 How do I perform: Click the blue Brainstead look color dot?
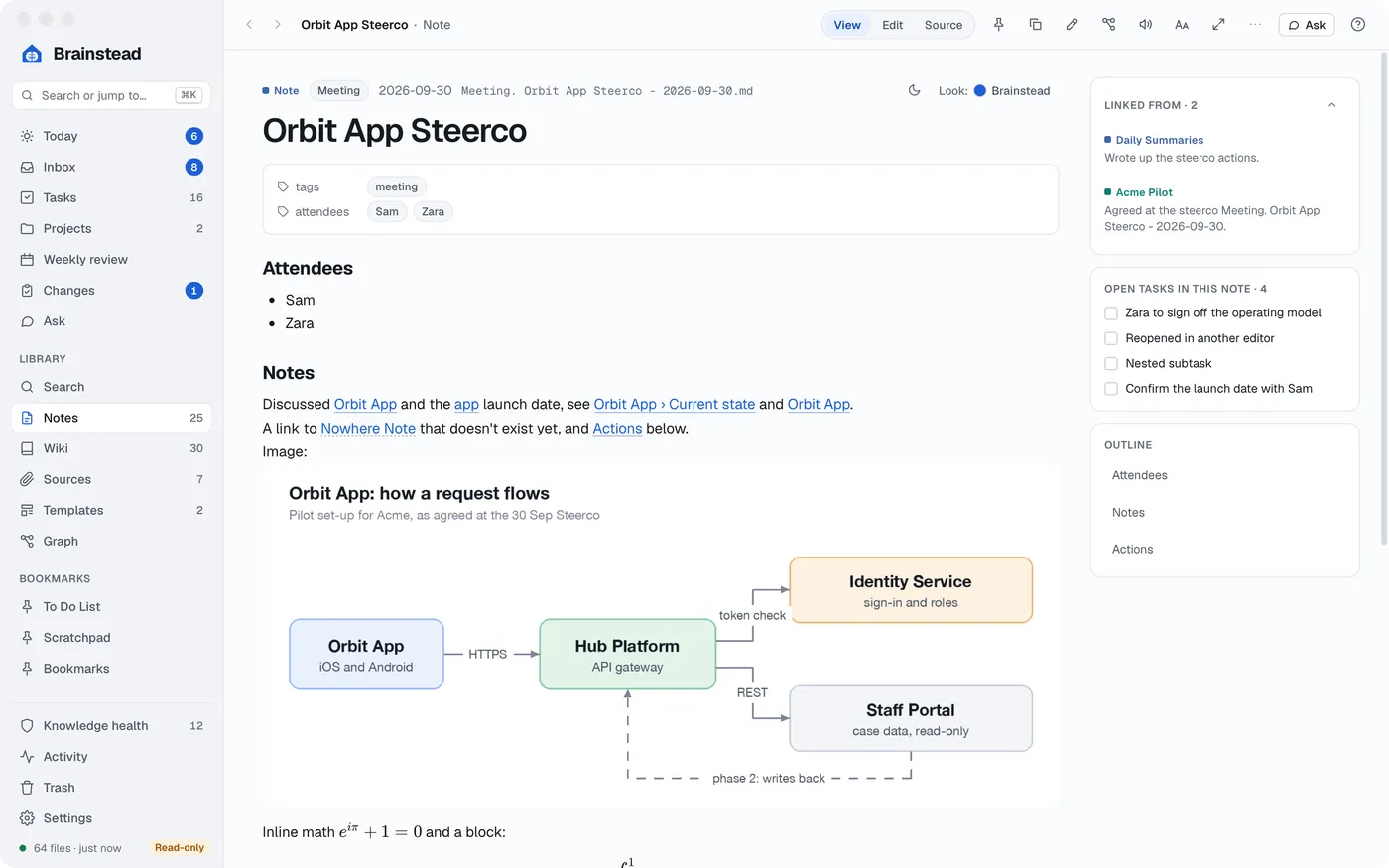click(x=980, y=90)
